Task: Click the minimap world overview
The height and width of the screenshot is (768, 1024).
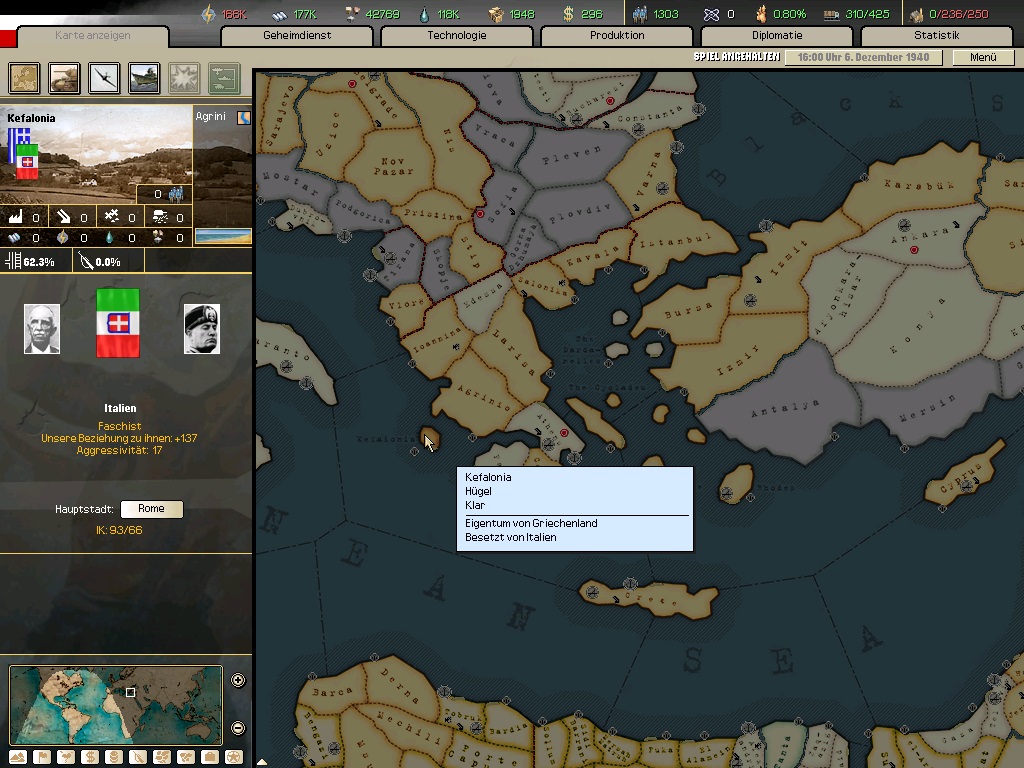Action: [x=116, y=704]
